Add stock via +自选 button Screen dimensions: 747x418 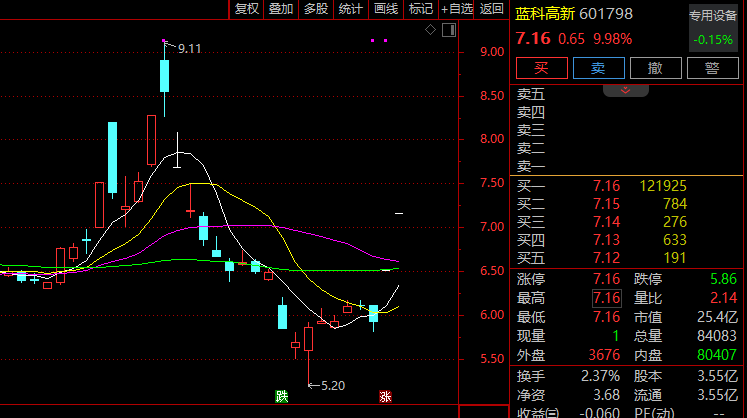point(456,9)
